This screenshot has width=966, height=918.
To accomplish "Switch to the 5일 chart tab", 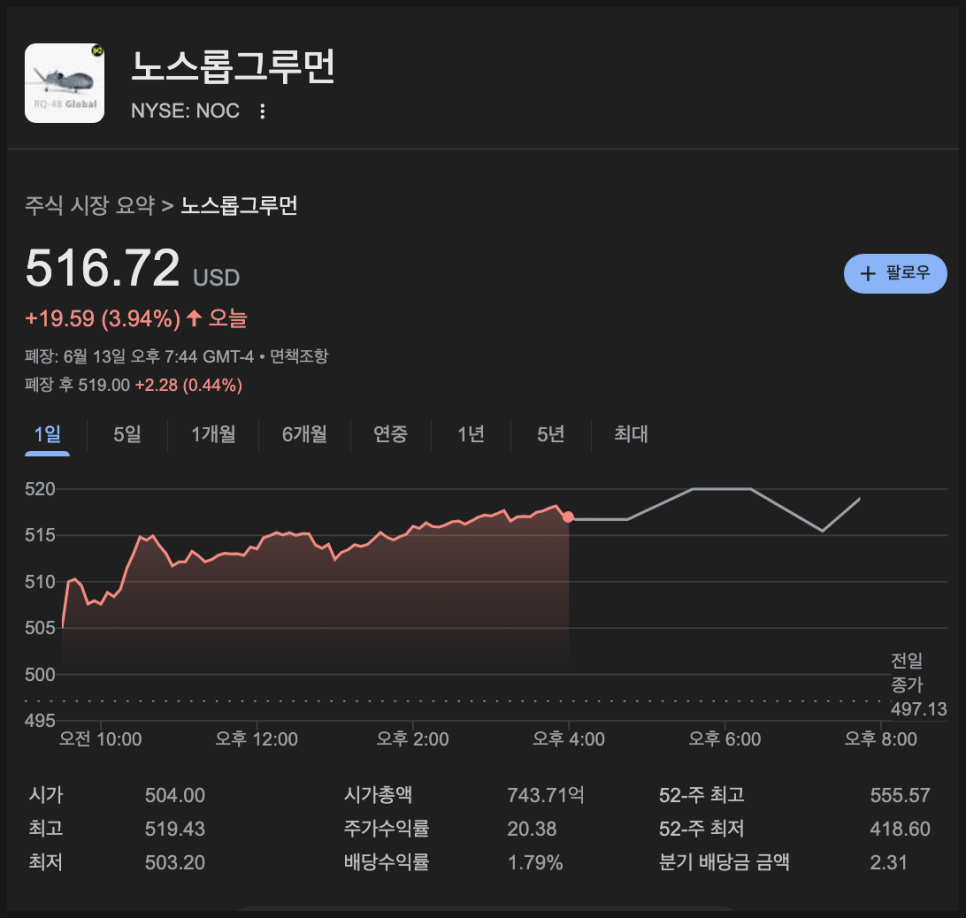I will click(128, 434).
